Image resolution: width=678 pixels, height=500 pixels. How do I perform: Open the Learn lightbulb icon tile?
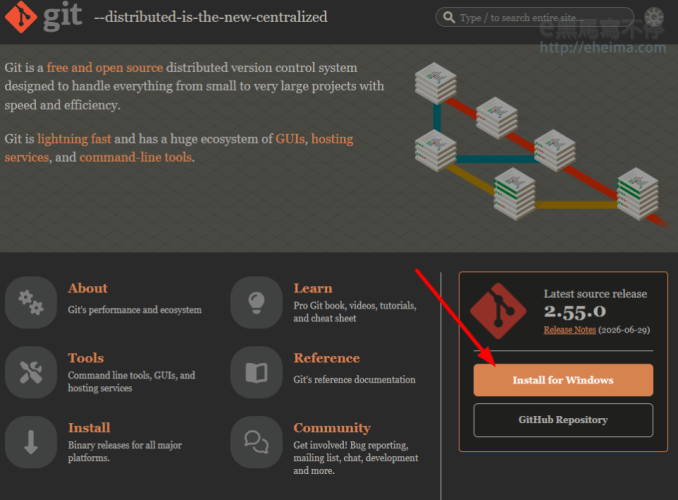click(256, 302)
